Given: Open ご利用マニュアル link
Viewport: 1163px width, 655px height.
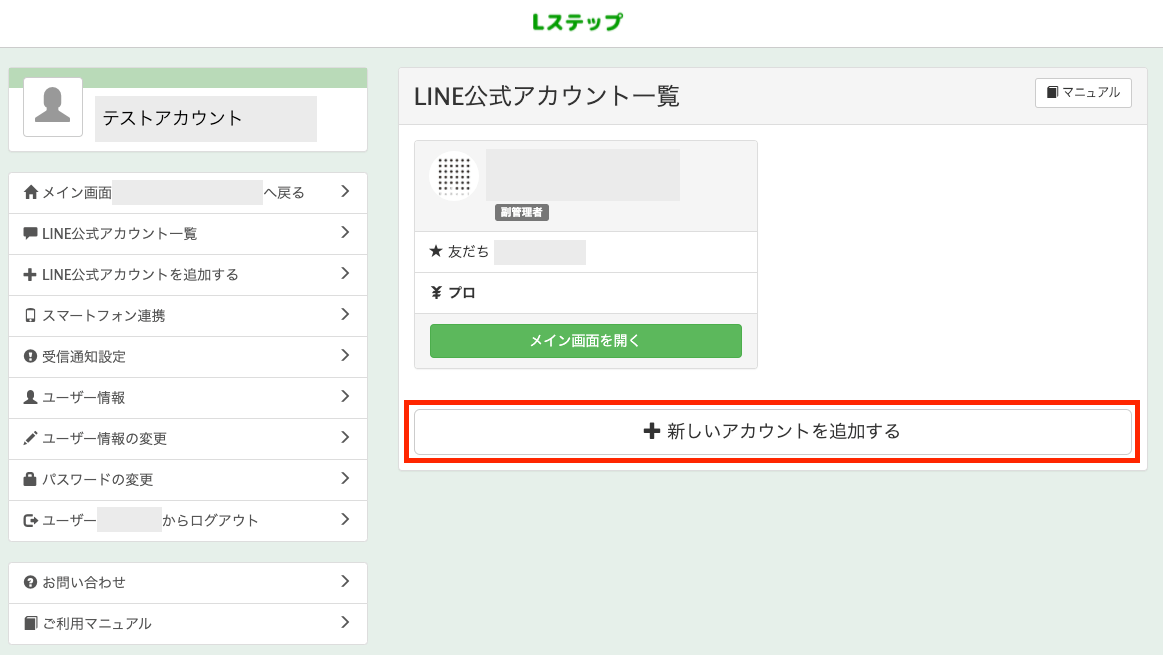Looking at the screenshot, I should (x=188, y=623).
